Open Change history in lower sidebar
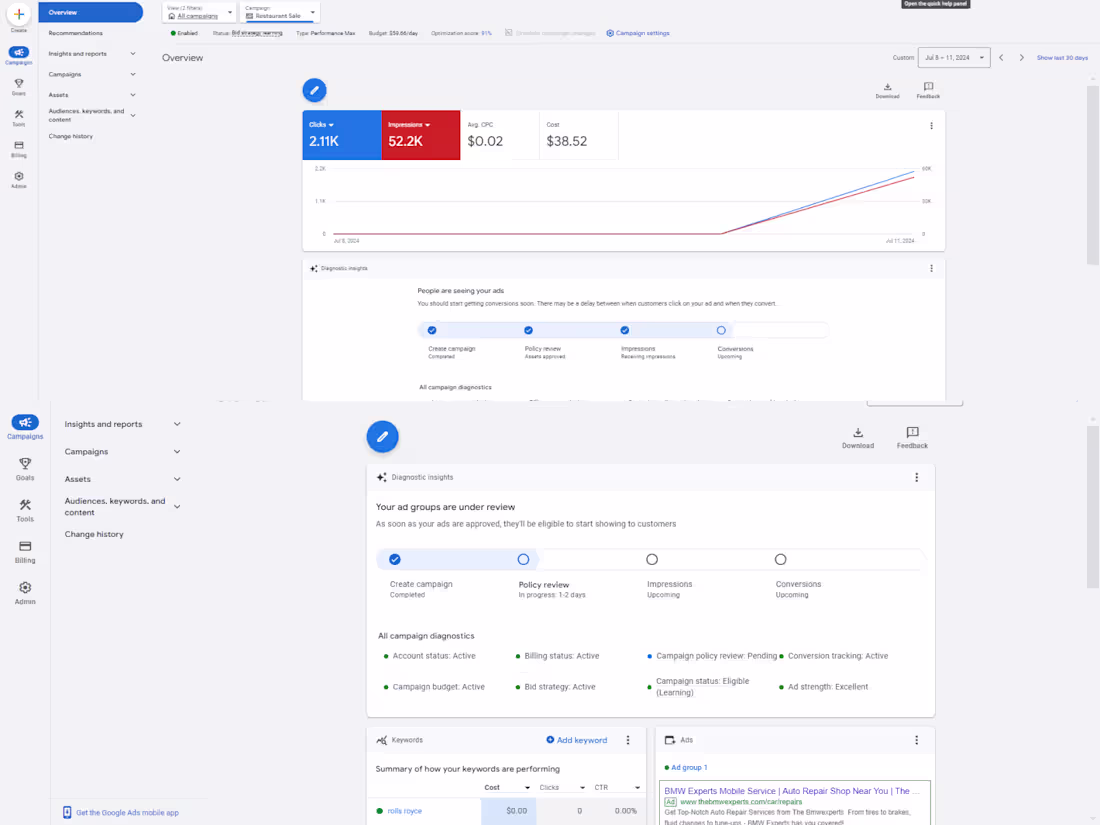1100x825 pixels. [x=94, y=535]
